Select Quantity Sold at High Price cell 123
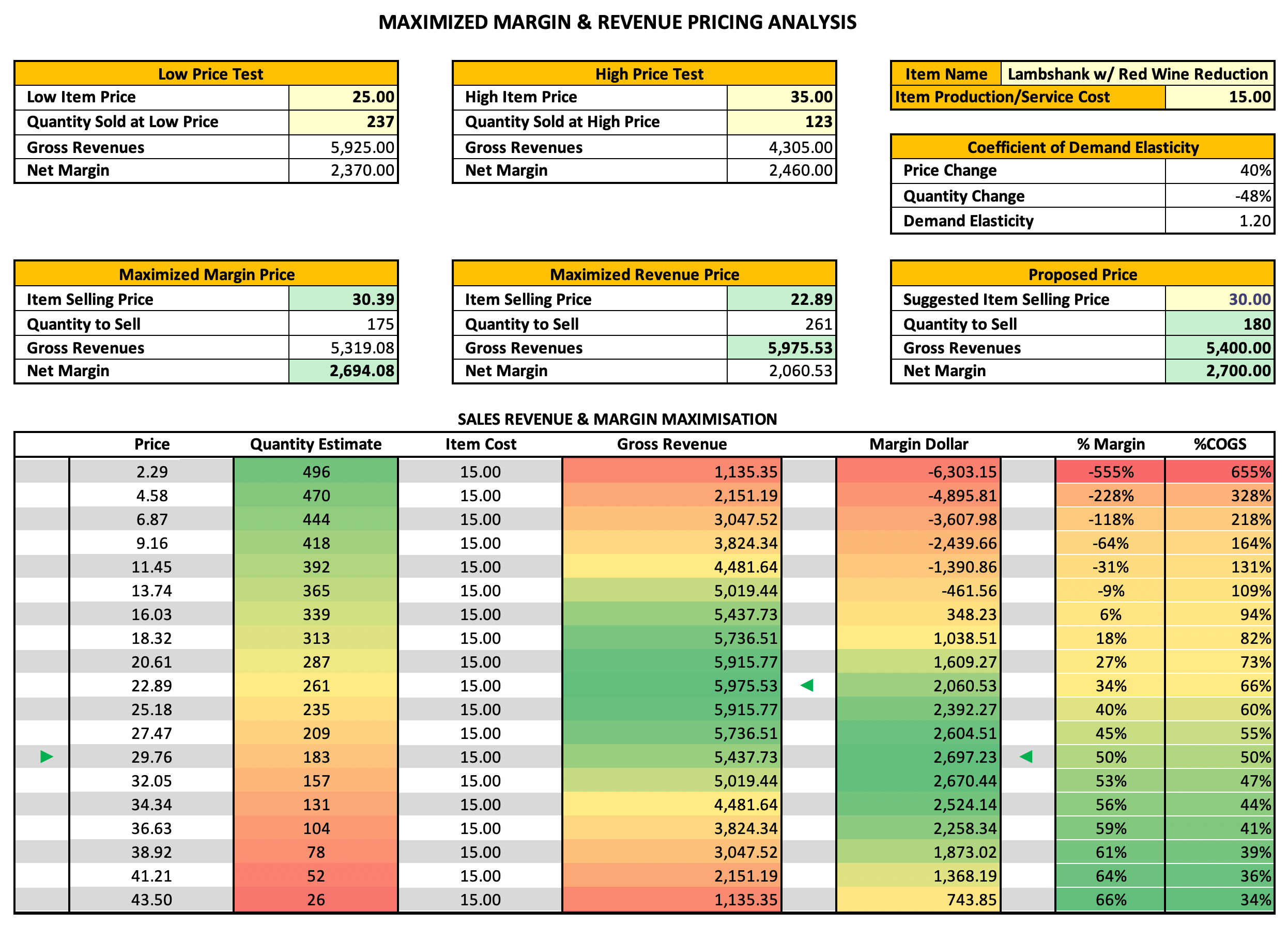Image resolution: width=1288 pixels, height=926 pixels. [x=781, y=121]
